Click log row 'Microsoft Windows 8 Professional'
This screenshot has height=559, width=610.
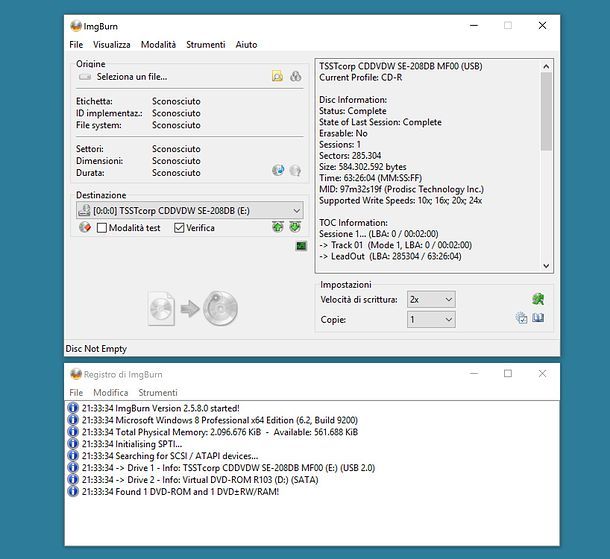(x=220, y=420)
